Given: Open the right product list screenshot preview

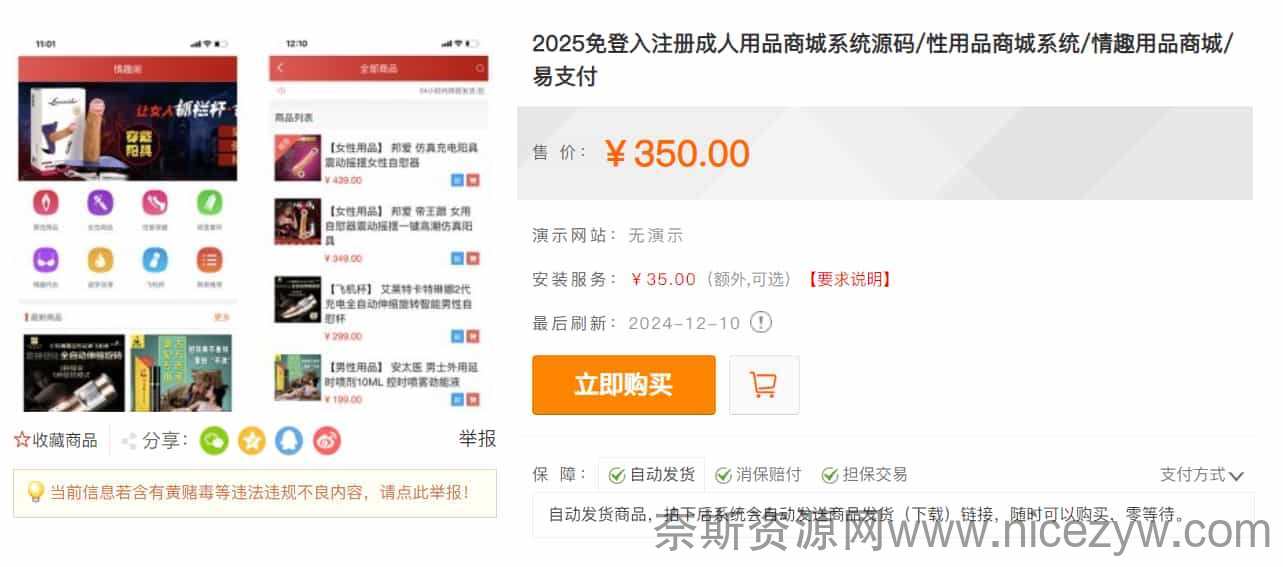Looking at the screenshot, I should (x=378, y=223).
